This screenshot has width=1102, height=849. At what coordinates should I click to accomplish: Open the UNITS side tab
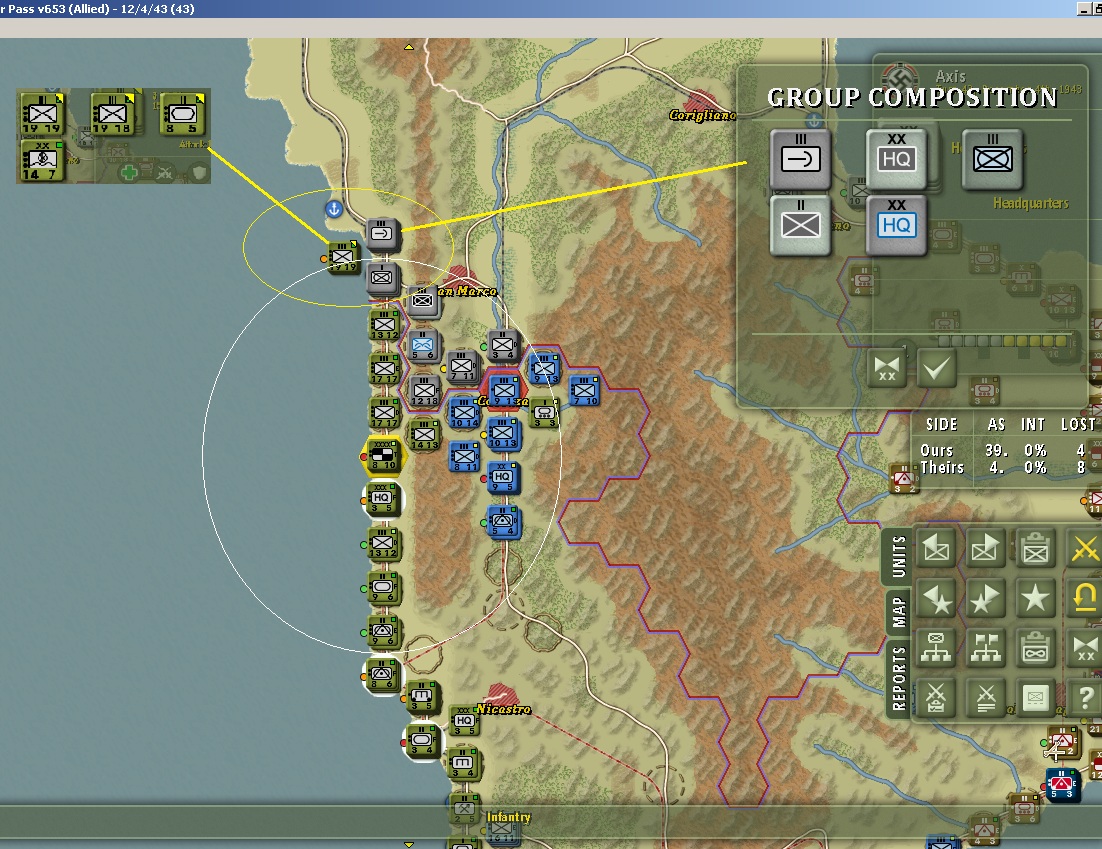pyautogui.click(x=897, y=556)
